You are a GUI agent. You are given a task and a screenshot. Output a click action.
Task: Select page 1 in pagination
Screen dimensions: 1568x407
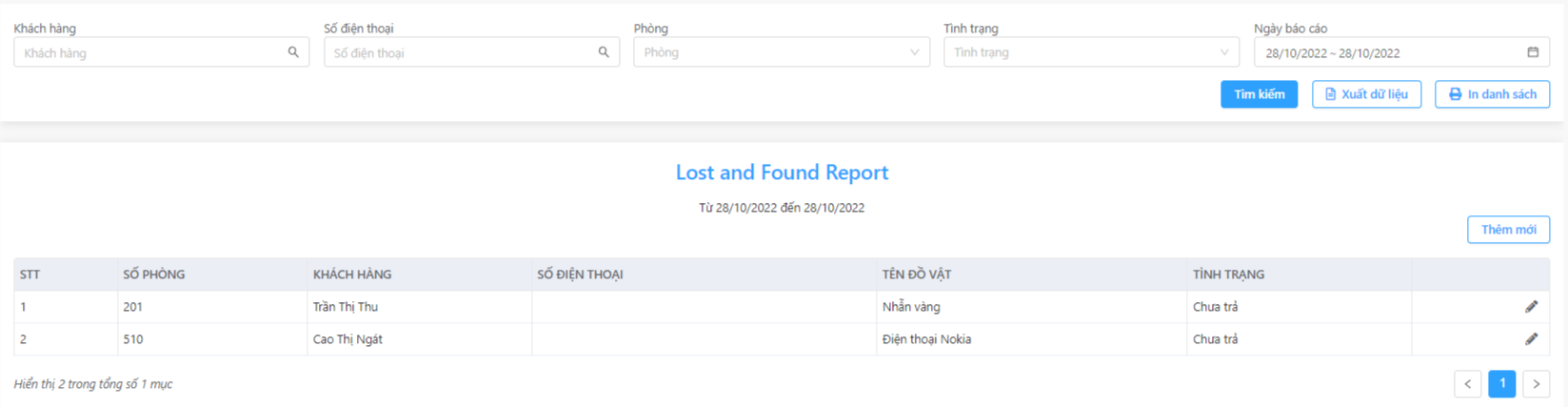point(1501,384)
